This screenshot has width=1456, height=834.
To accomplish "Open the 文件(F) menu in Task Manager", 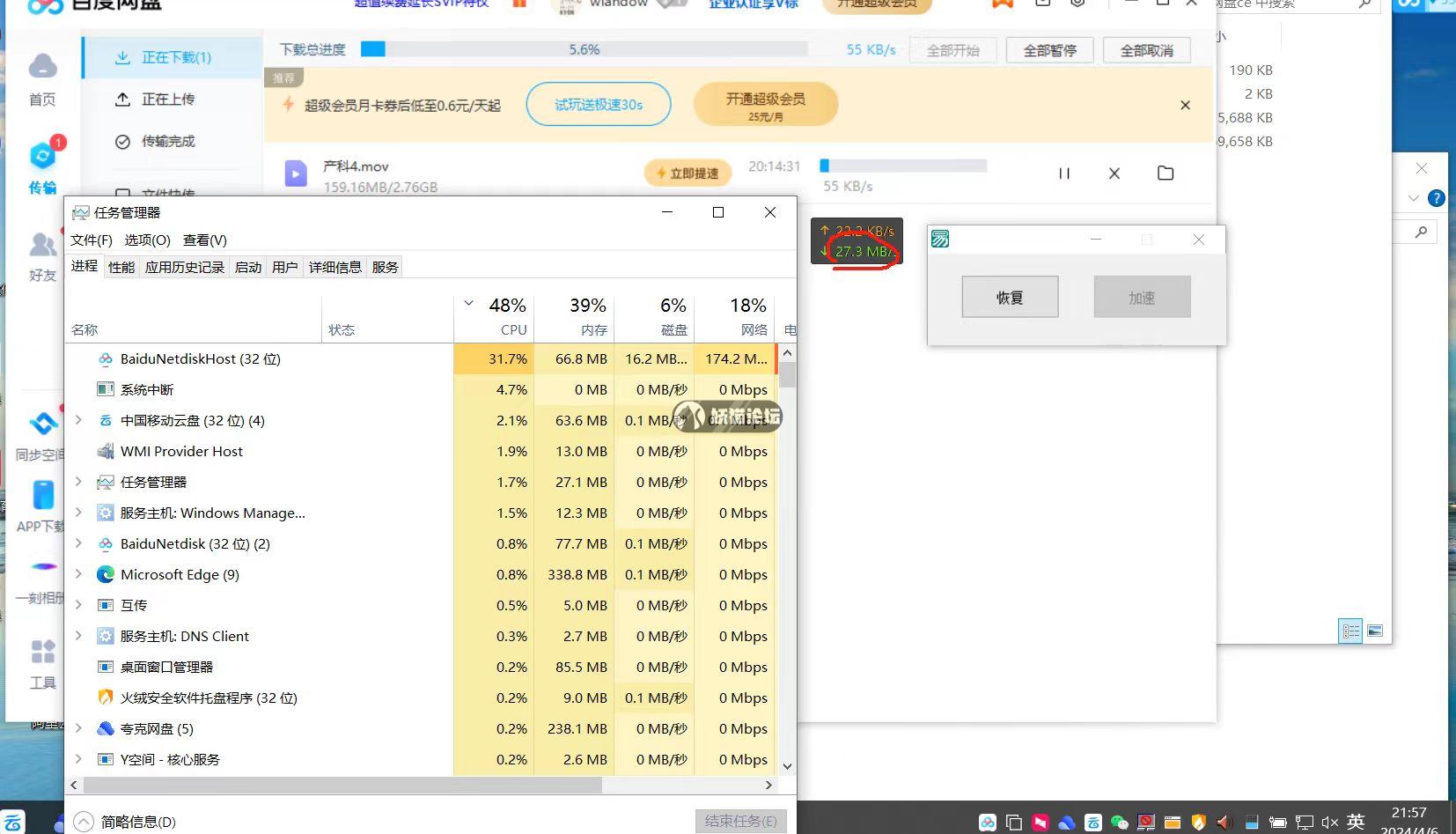I will 92,240.
